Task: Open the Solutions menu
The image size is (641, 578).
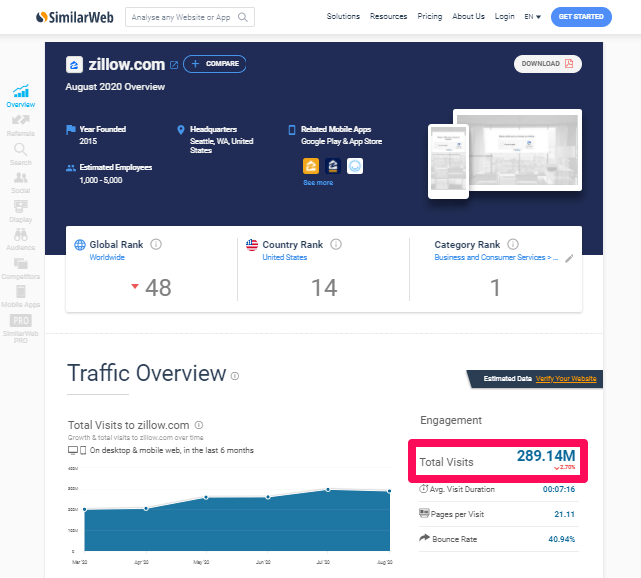Action: [343, 17]
